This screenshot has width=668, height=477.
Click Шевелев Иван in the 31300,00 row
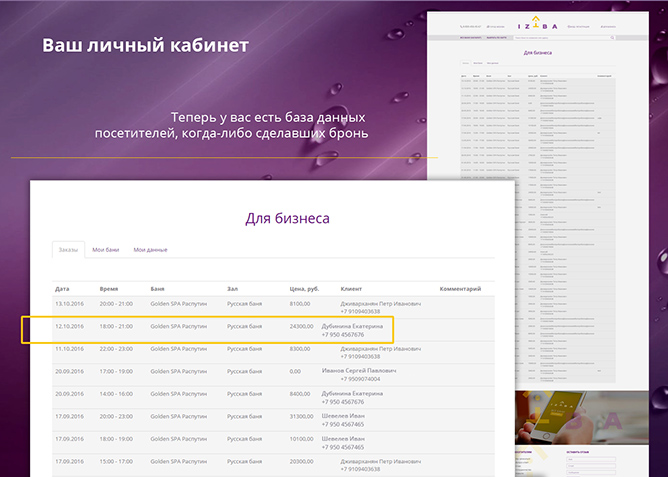coord(343,416)
